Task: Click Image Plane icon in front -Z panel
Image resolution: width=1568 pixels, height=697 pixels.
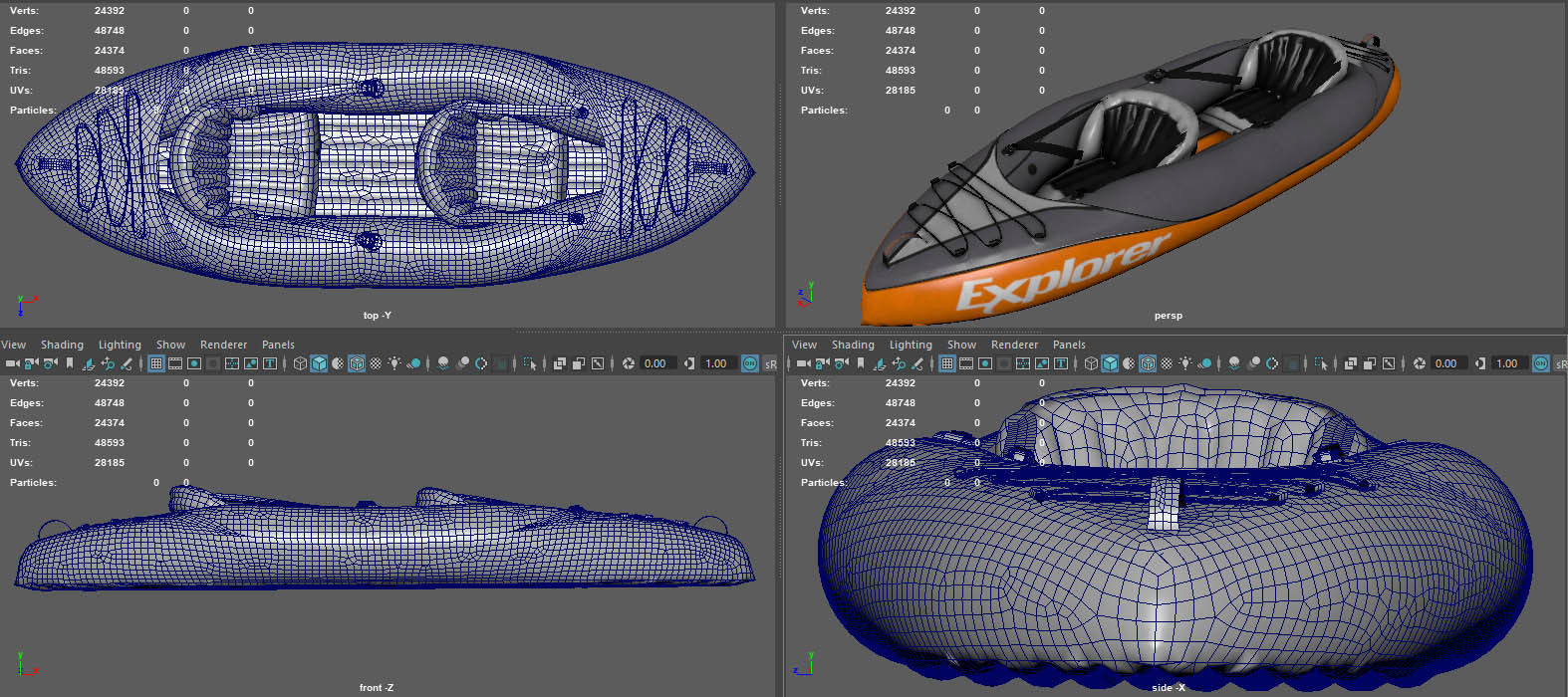Action: click(89, 363)
